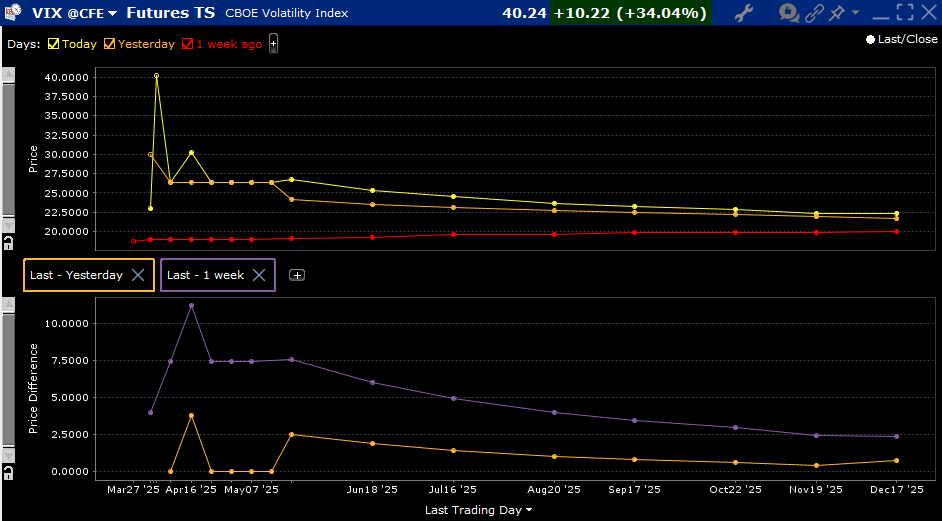Click the Sep17 '25 axis label

634,490
